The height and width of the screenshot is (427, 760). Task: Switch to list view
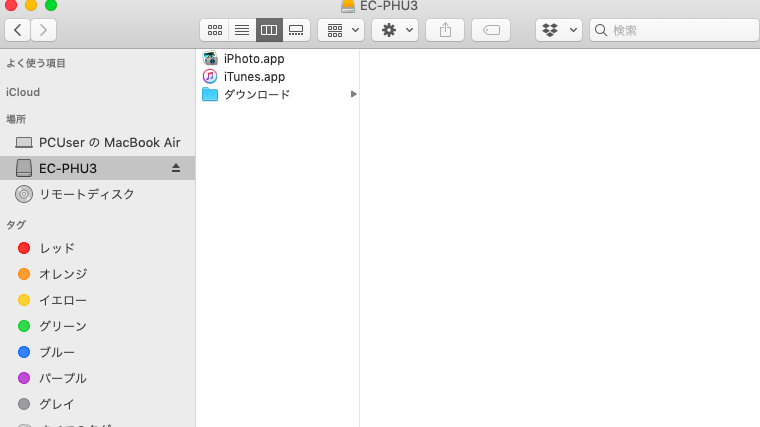pyautogui.click(x=242, y=30)
